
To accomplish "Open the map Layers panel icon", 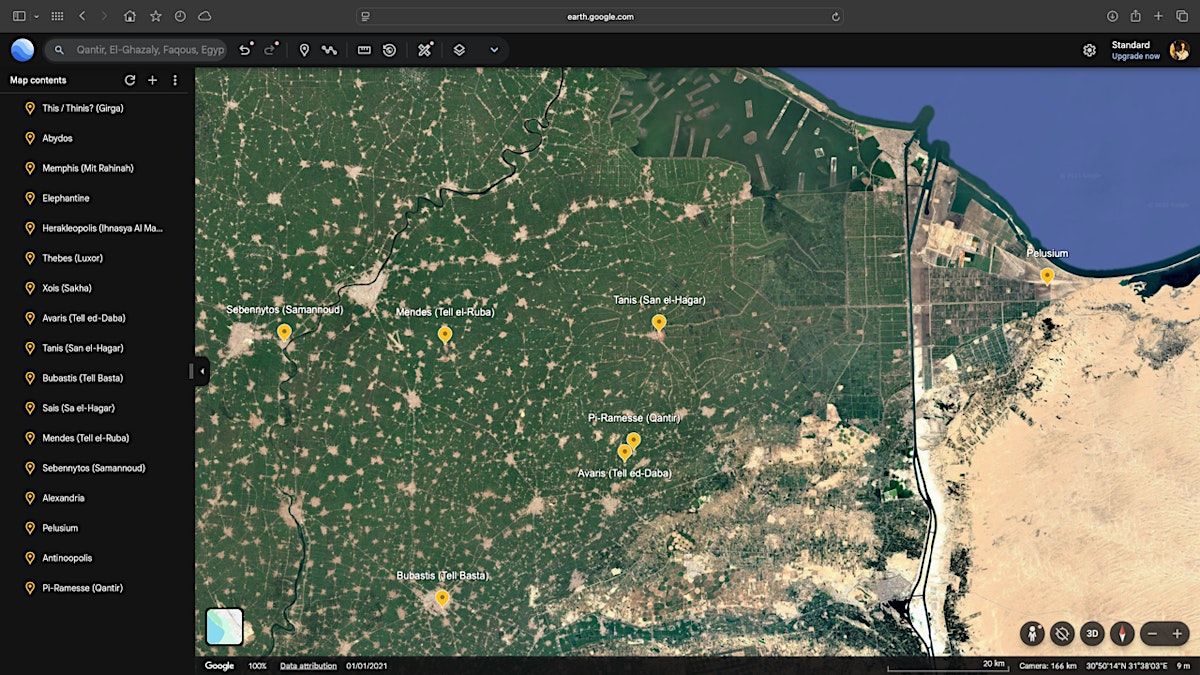I will point(459,50).
